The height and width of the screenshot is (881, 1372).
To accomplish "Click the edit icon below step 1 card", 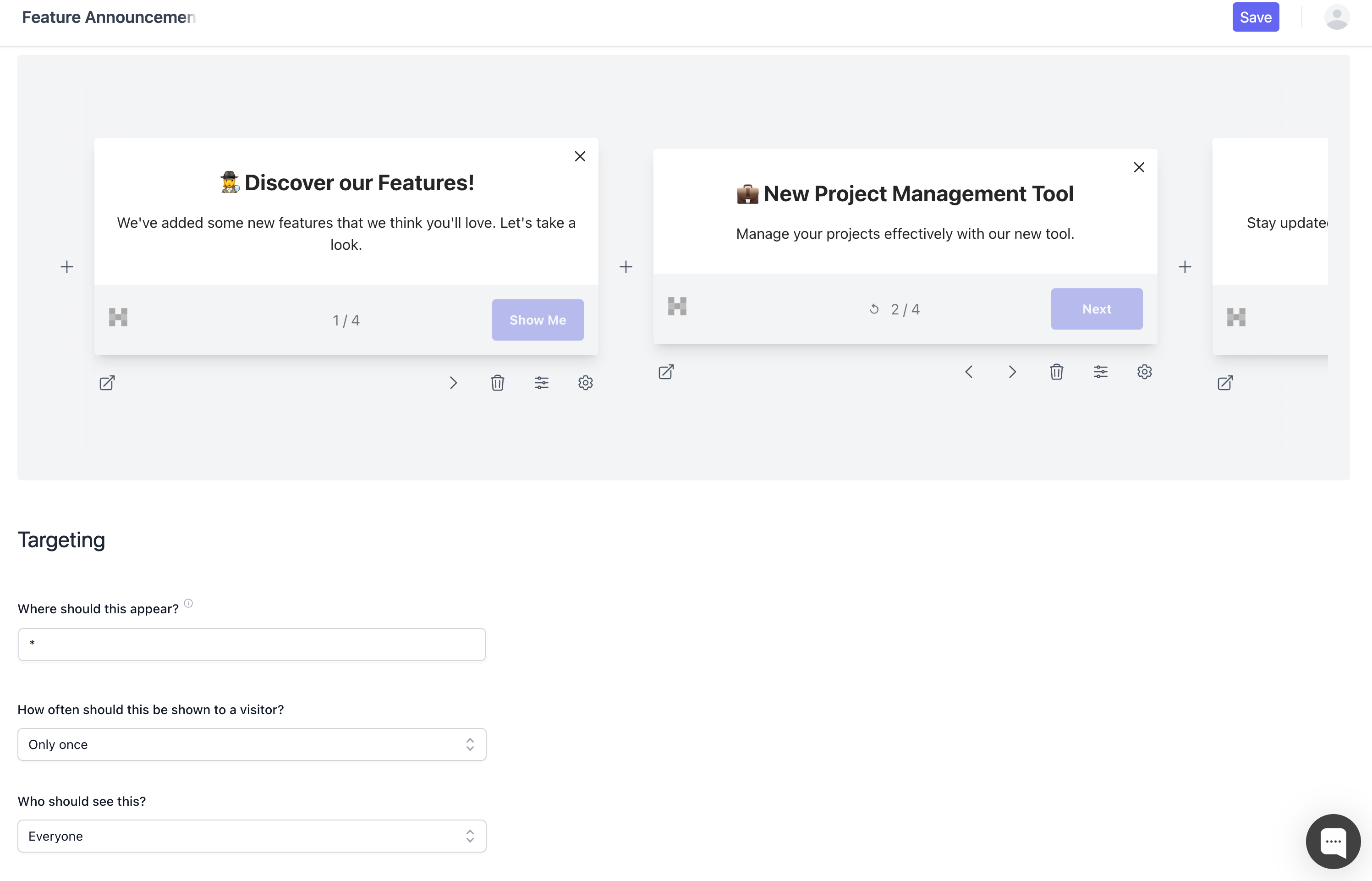I will coord(107,383).
